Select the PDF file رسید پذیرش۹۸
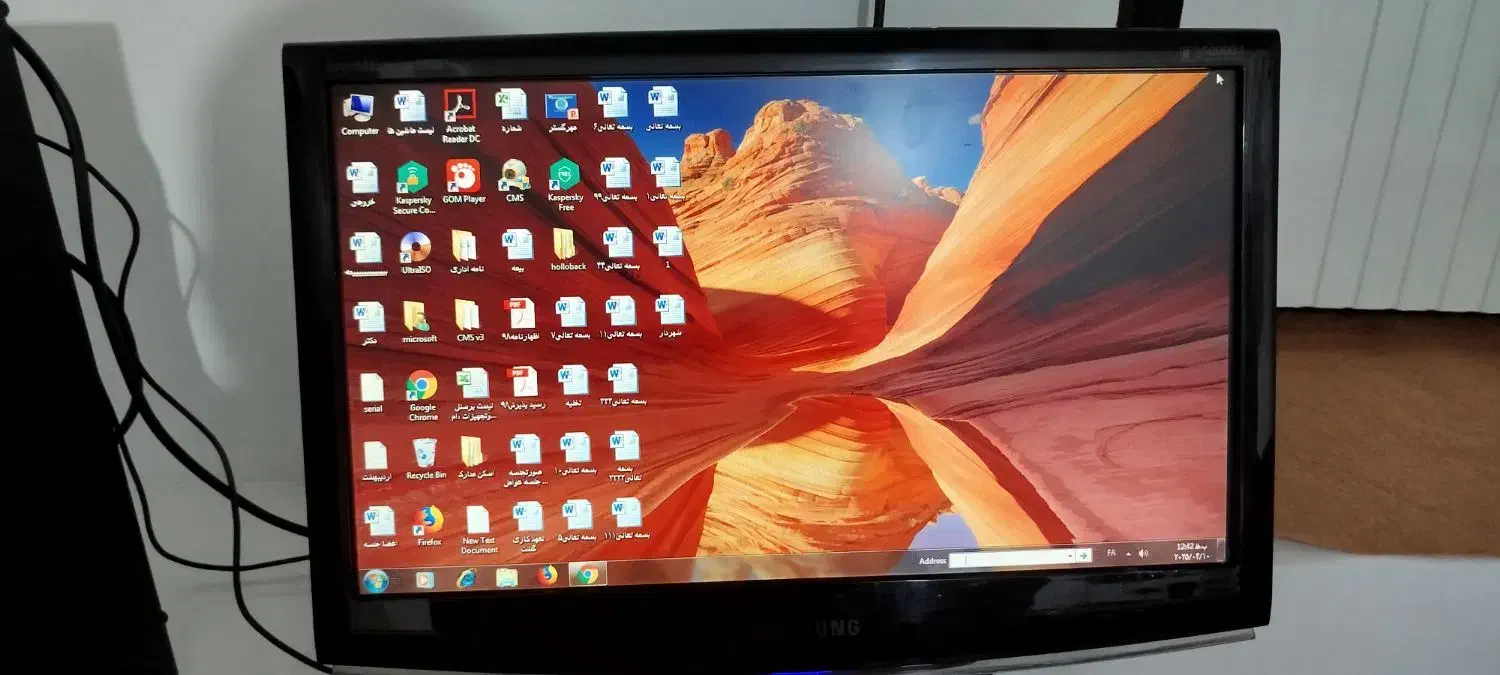Image resolution: width=1500 pixels, height=675 pixels. pyautogui.click(x=522, y=388)
